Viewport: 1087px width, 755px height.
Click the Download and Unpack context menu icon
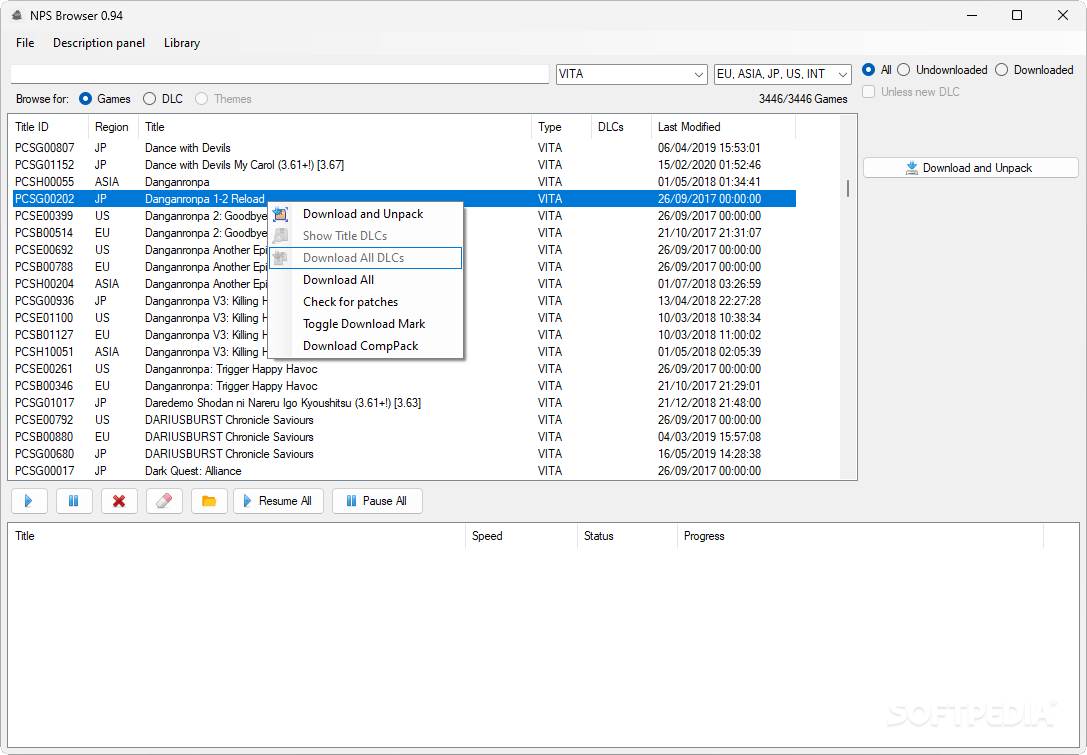click(x=280, y=214)
